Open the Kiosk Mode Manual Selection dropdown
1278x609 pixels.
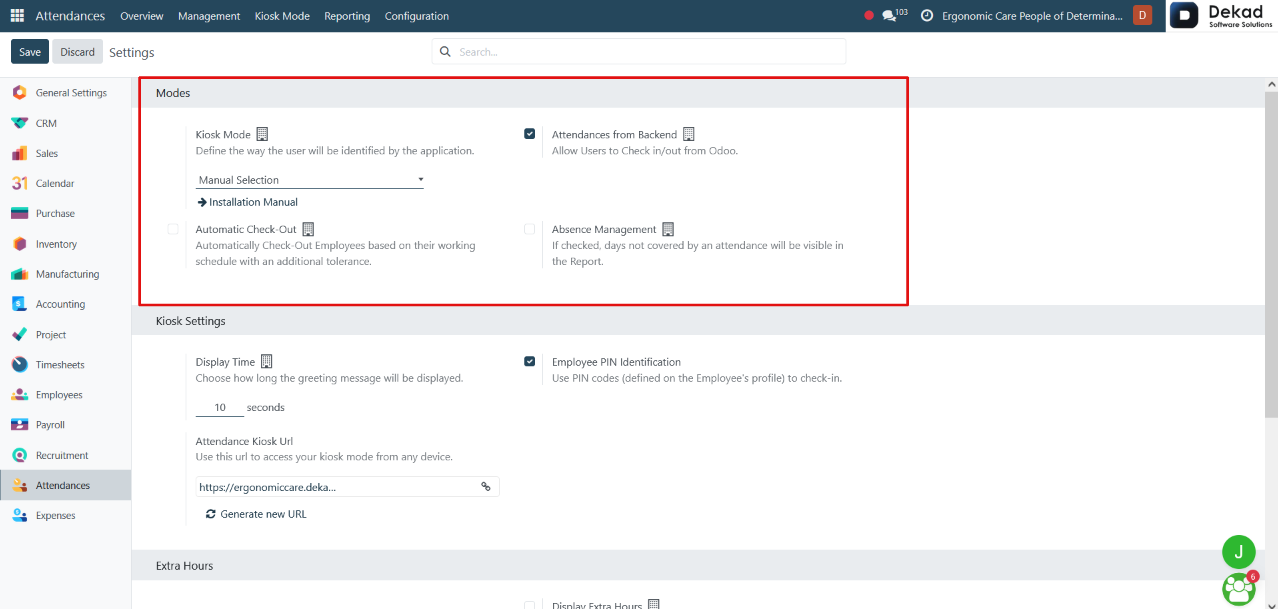pyautogui.click(x=310, y=180)
